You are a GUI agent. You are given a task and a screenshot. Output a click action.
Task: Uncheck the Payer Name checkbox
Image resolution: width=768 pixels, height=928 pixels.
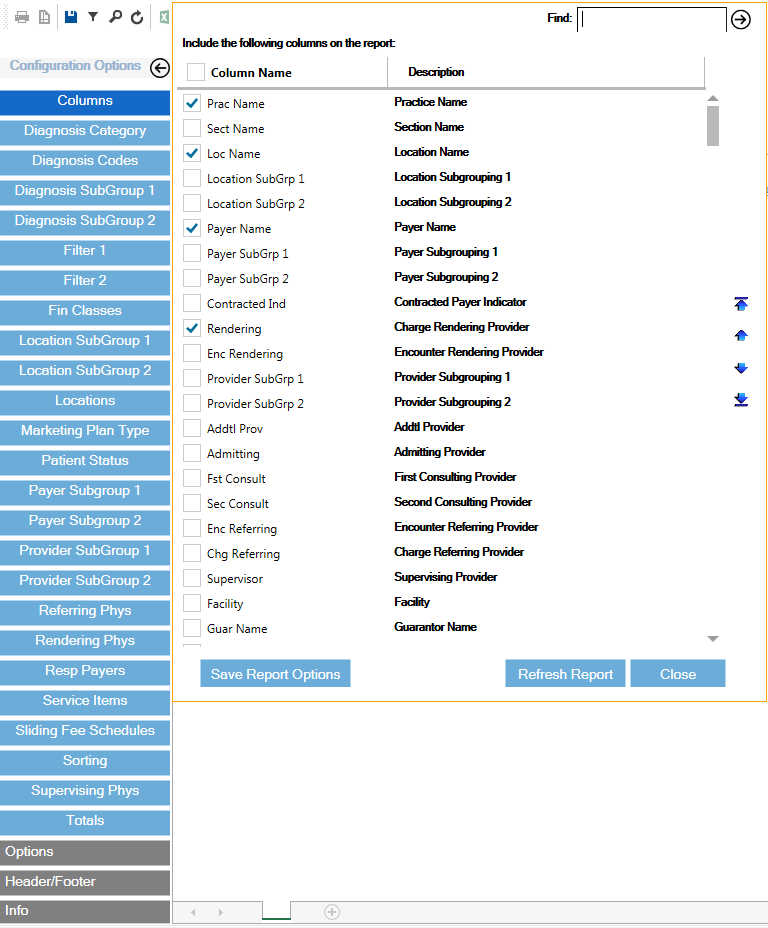192,228
